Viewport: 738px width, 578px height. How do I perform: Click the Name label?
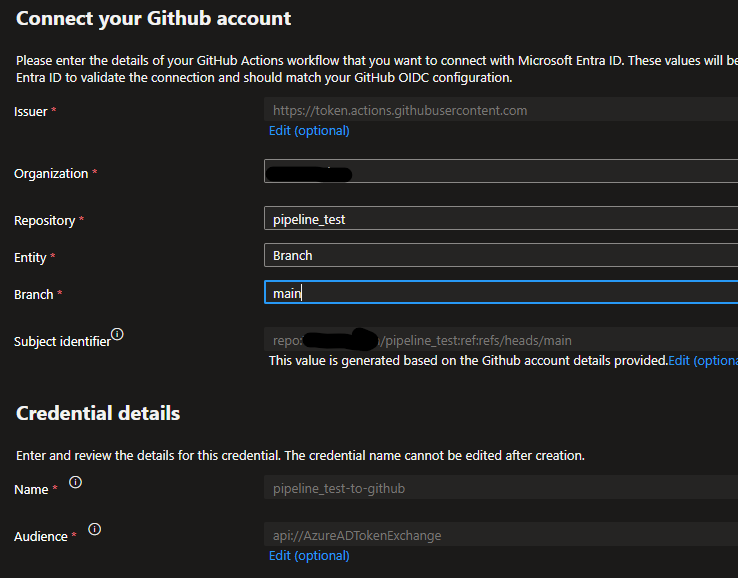[31, 490]
